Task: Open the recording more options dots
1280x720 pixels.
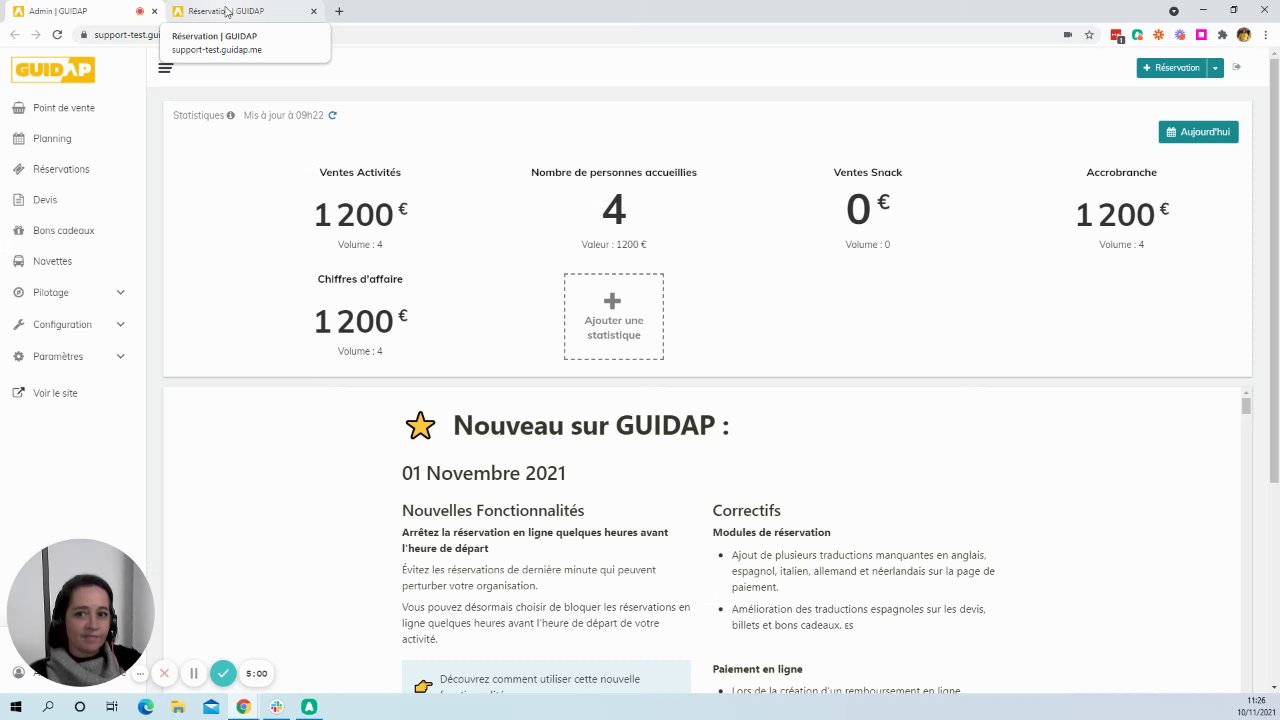Action: [140, 673]
